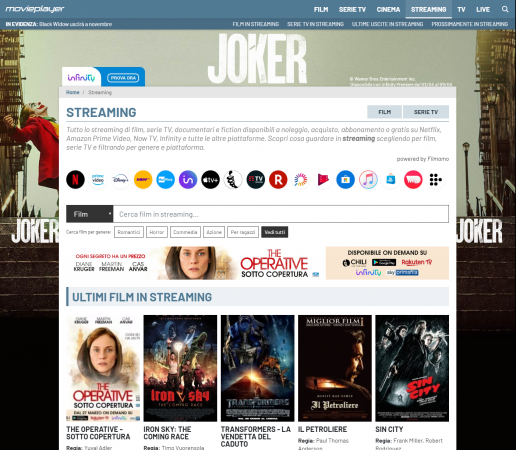Select the purple Infinity platform icon
The width and height of the screenshot is (516, 450).
pyautogui.click(x=188, y=180)
